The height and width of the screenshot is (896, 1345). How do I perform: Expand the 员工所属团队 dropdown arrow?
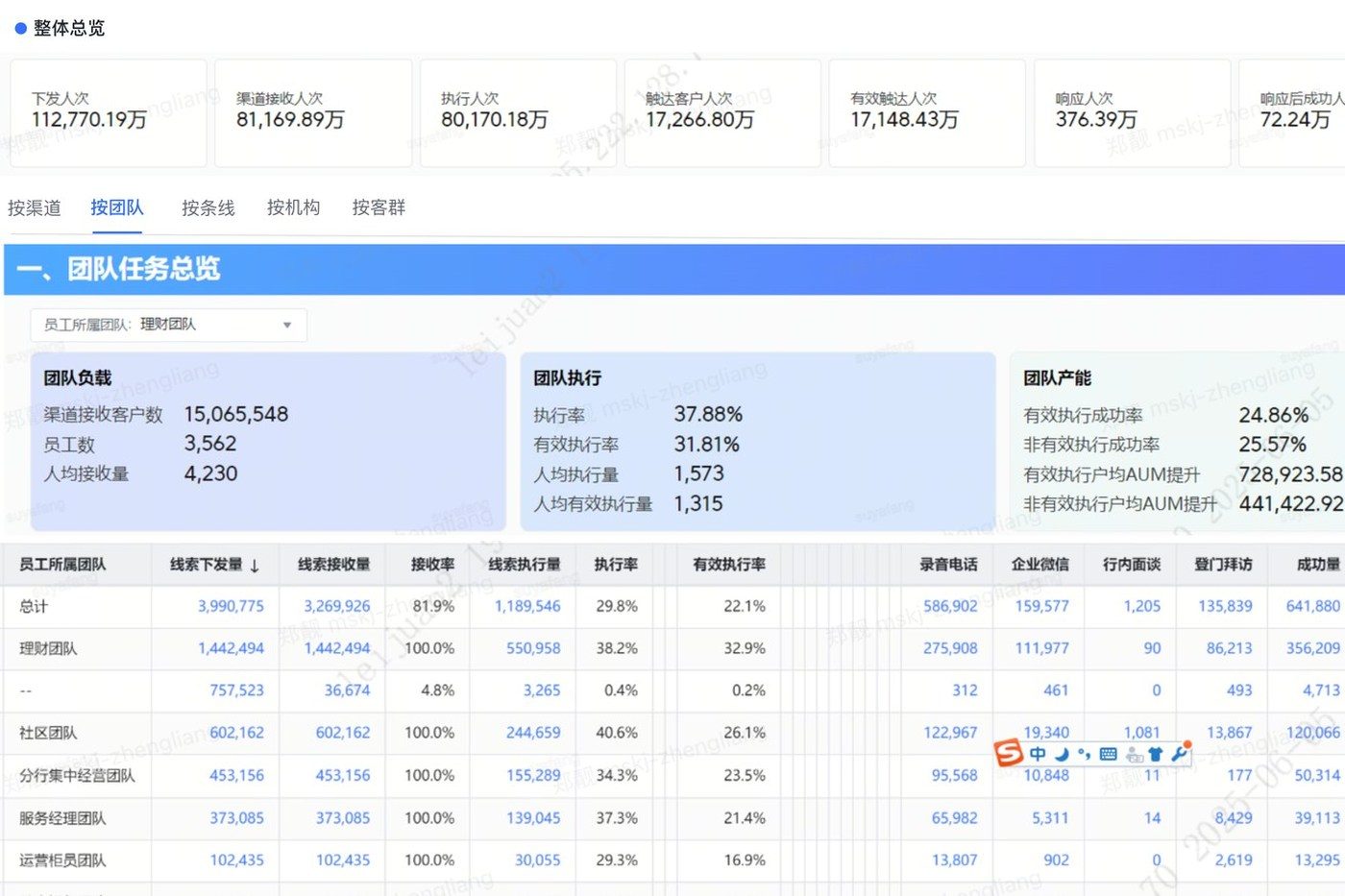[287, 326]
